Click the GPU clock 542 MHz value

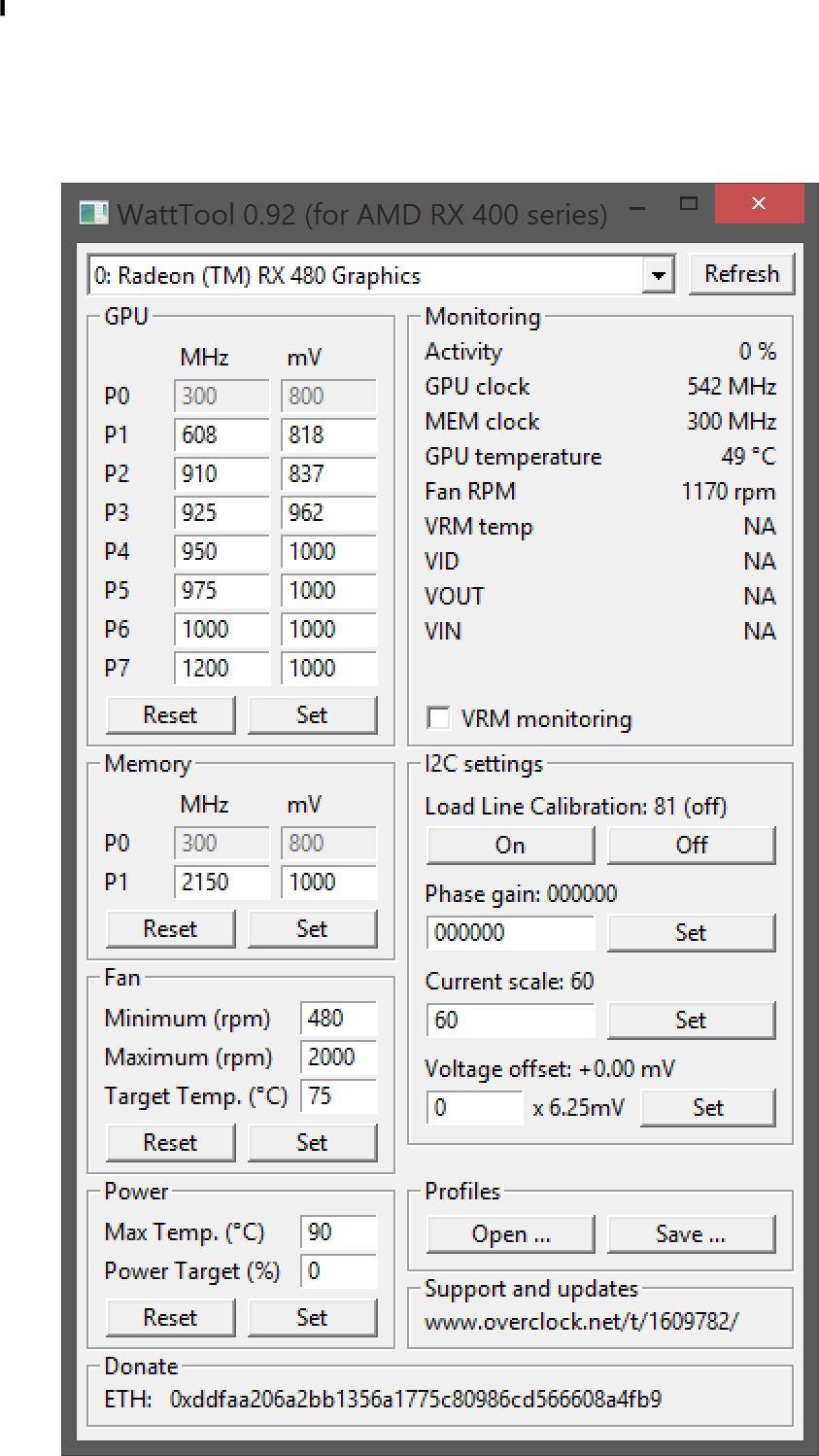pos(731,387)
